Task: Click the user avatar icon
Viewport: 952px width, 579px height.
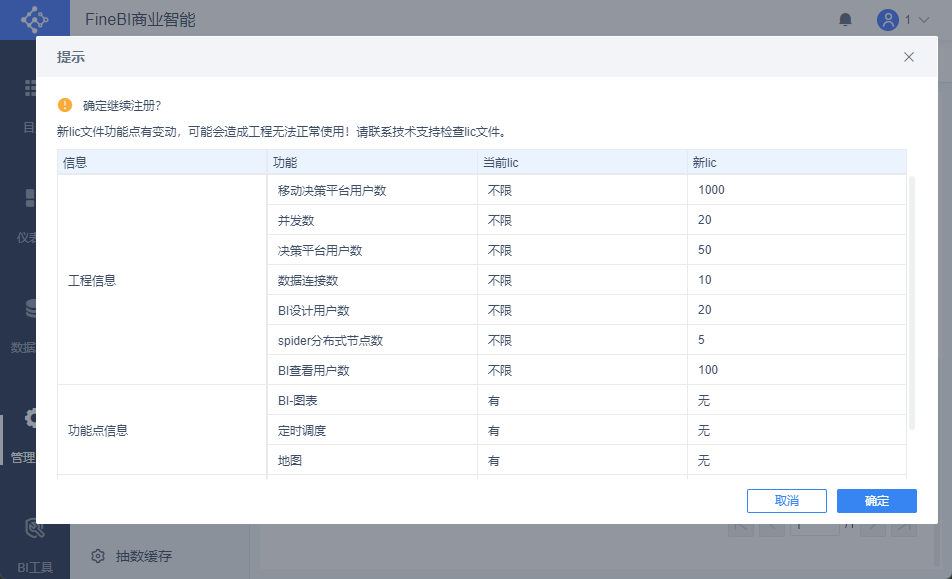Action: point(887,19)
